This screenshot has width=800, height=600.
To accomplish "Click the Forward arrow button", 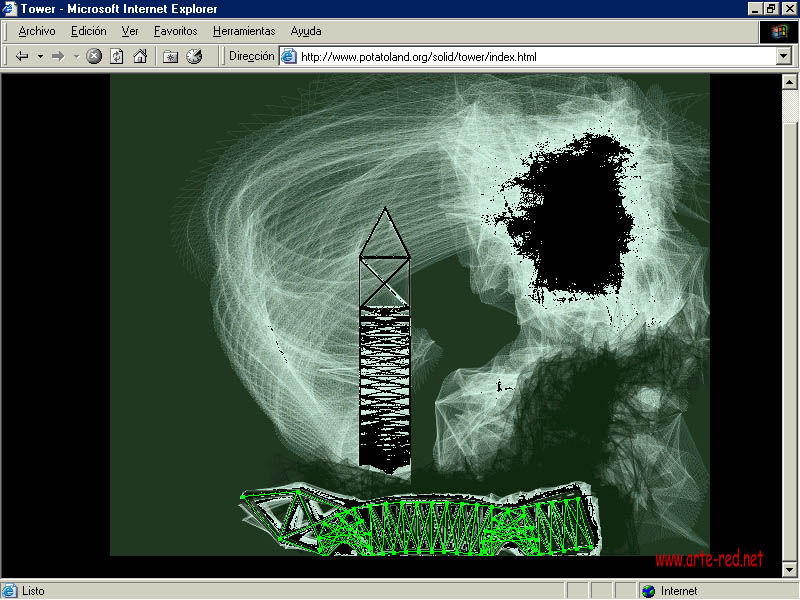I will pyautogui.click(x=58, y=57).
